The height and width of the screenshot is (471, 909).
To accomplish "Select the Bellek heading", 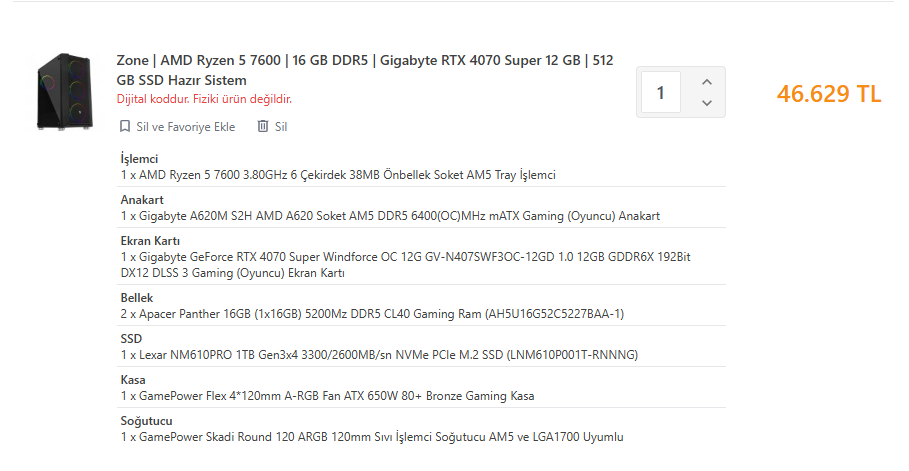I will click(x=137, y=298).
